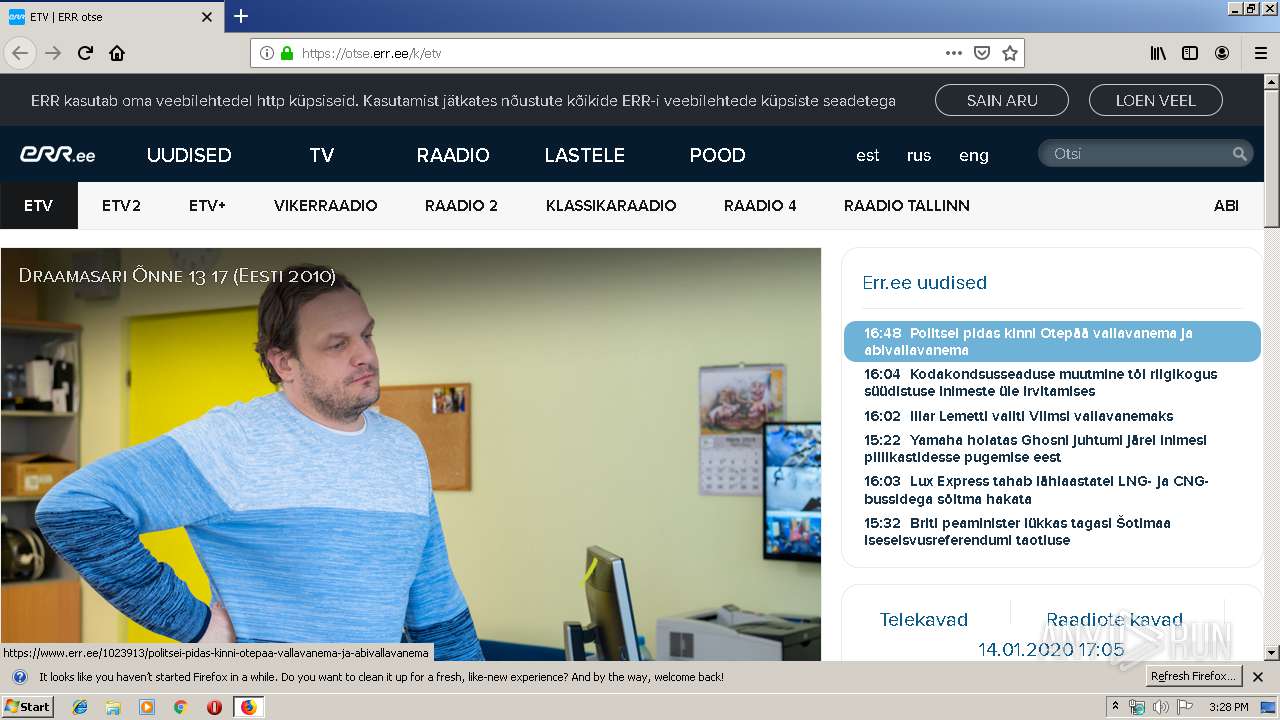Select RAADIO 4 channel tab
This screenshot has height=720, width=1280.
760,206
